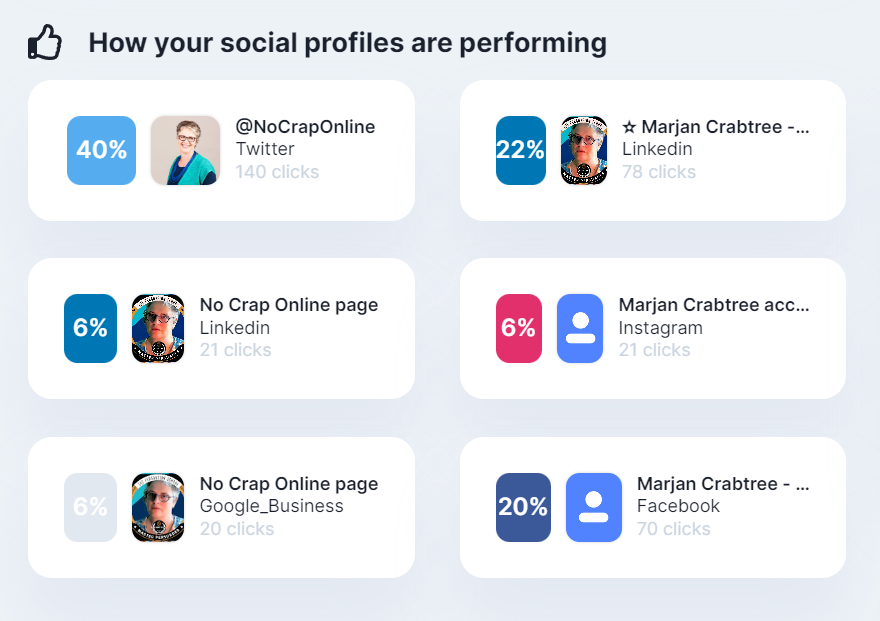Click the grey 6% Google_Business badge

(90, 507)
